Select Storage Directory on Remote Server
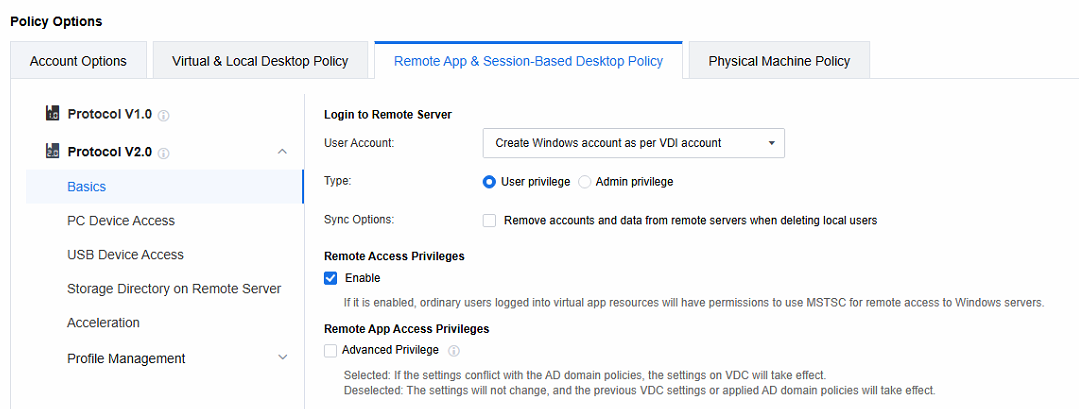Viewport: 1079px width, 409px height. [174, 289]
